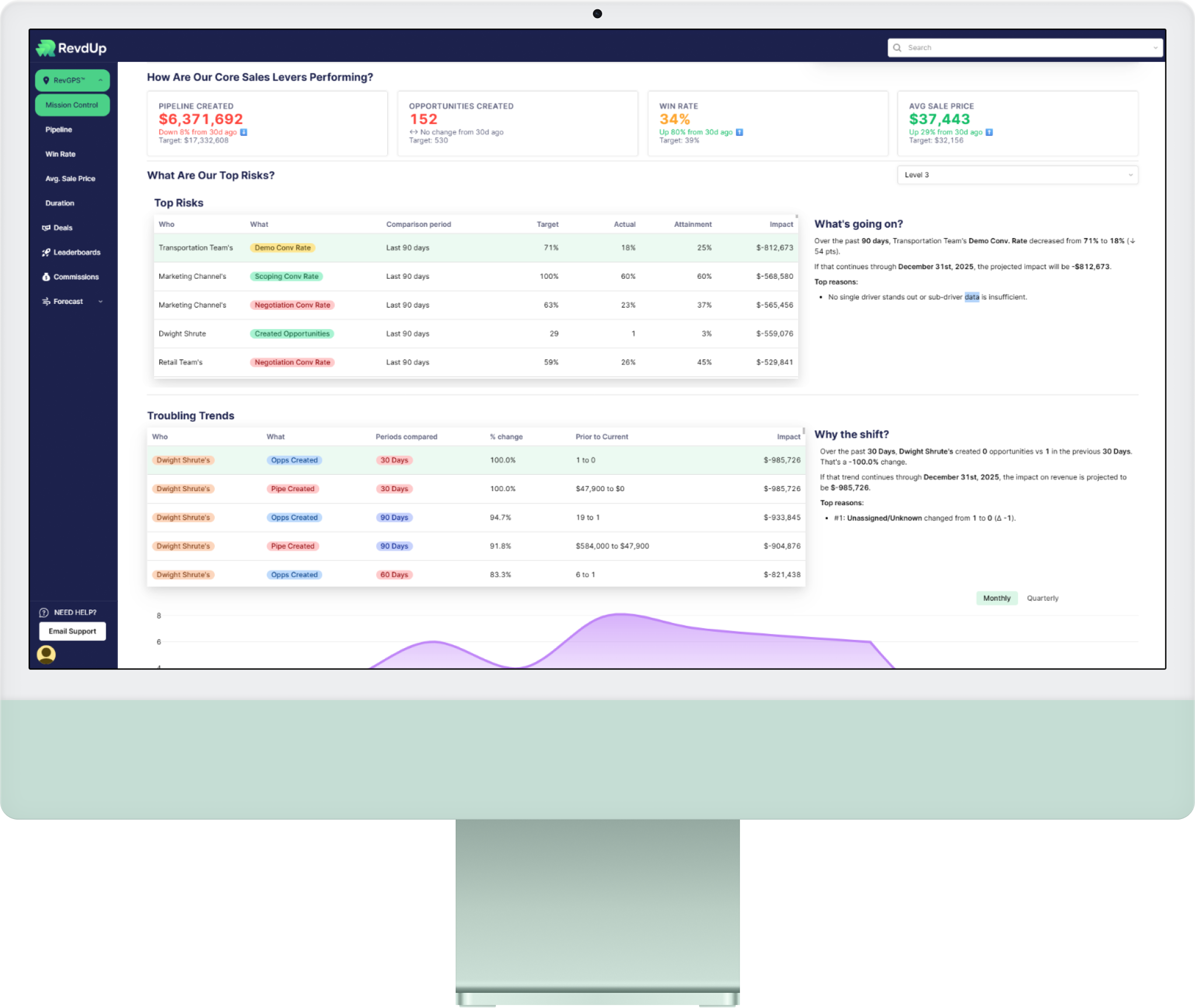Click the Leaderboards rocket icon
1195x1008 pixels.
click(46, 253)
